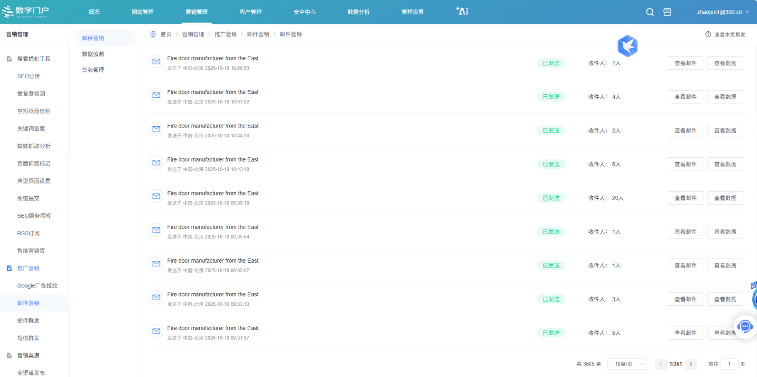Screen dimensions: 757x377
Task: Click 查看邮件 for the 20人 email
Action: pos(686,198)
